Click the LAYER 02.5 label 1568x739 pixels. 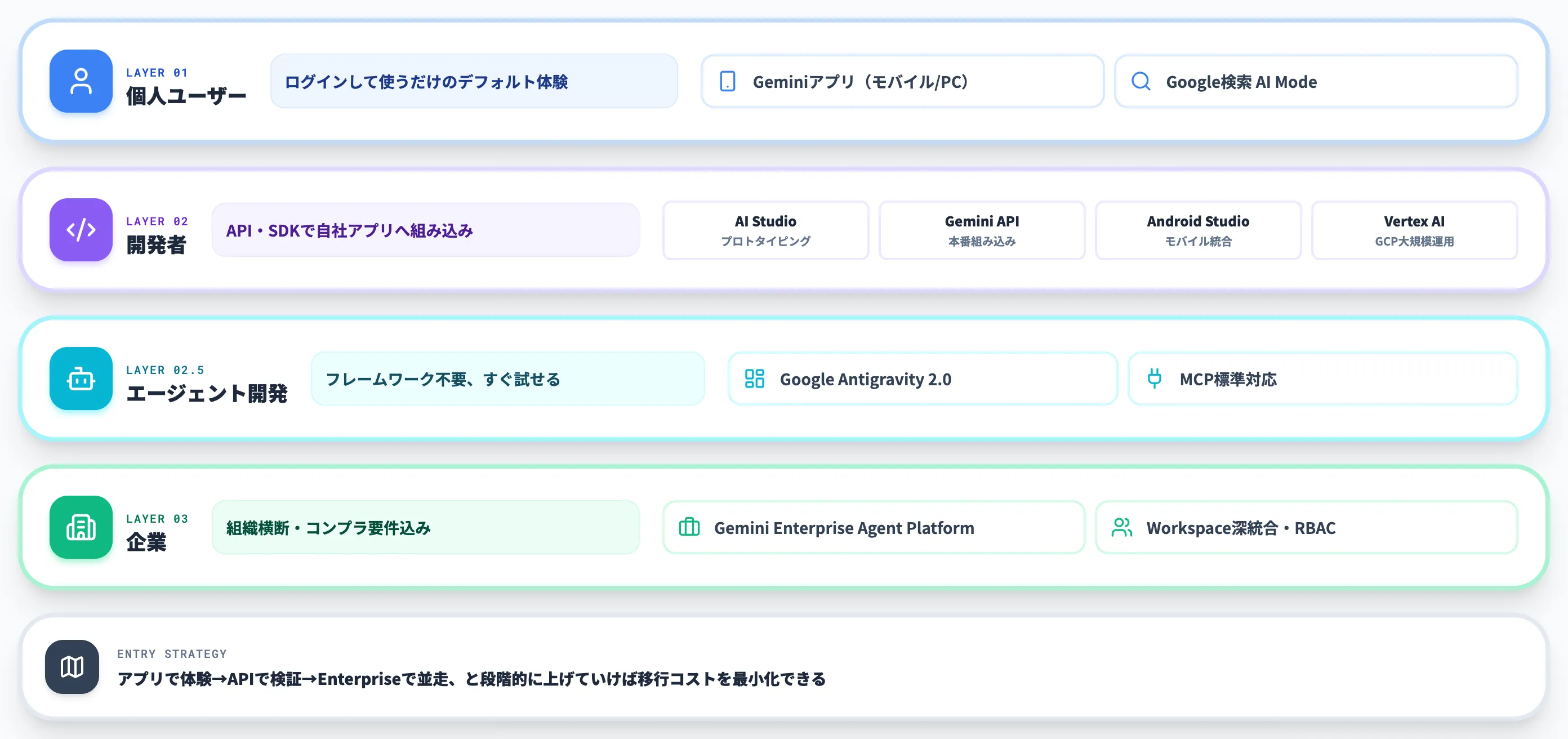165,369
